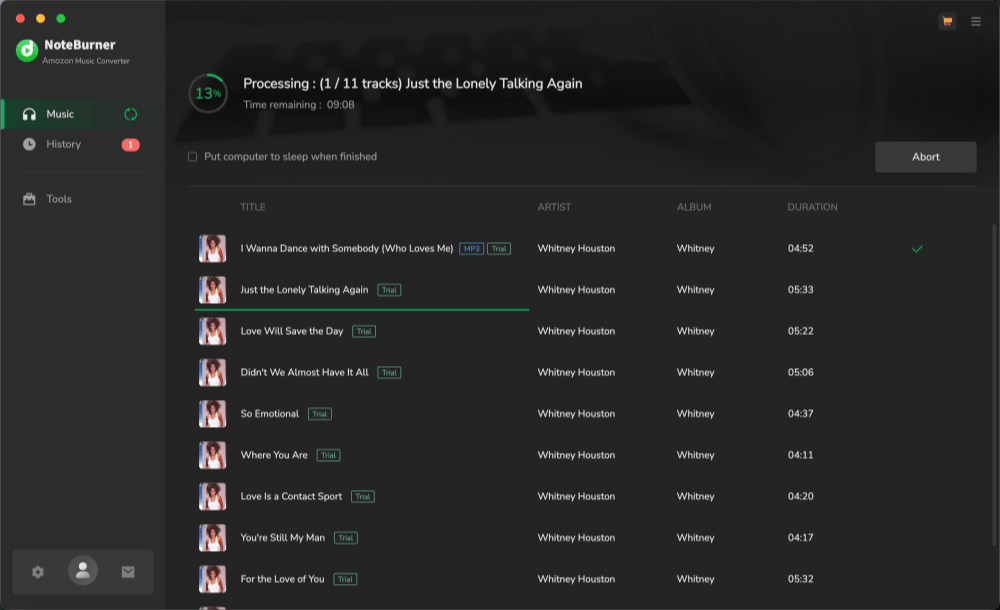Enable Put computer to sleep when finished

click(x=192, y=157)
